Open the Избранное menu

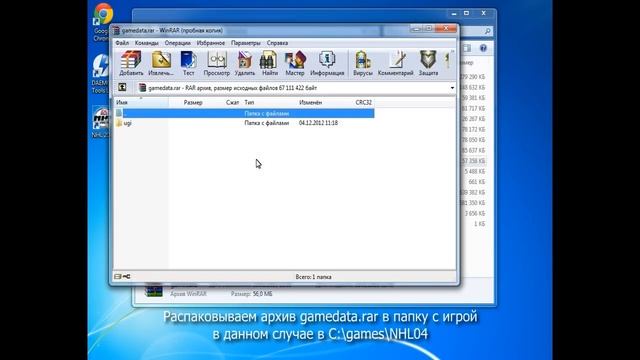click(x=211, y=43)
